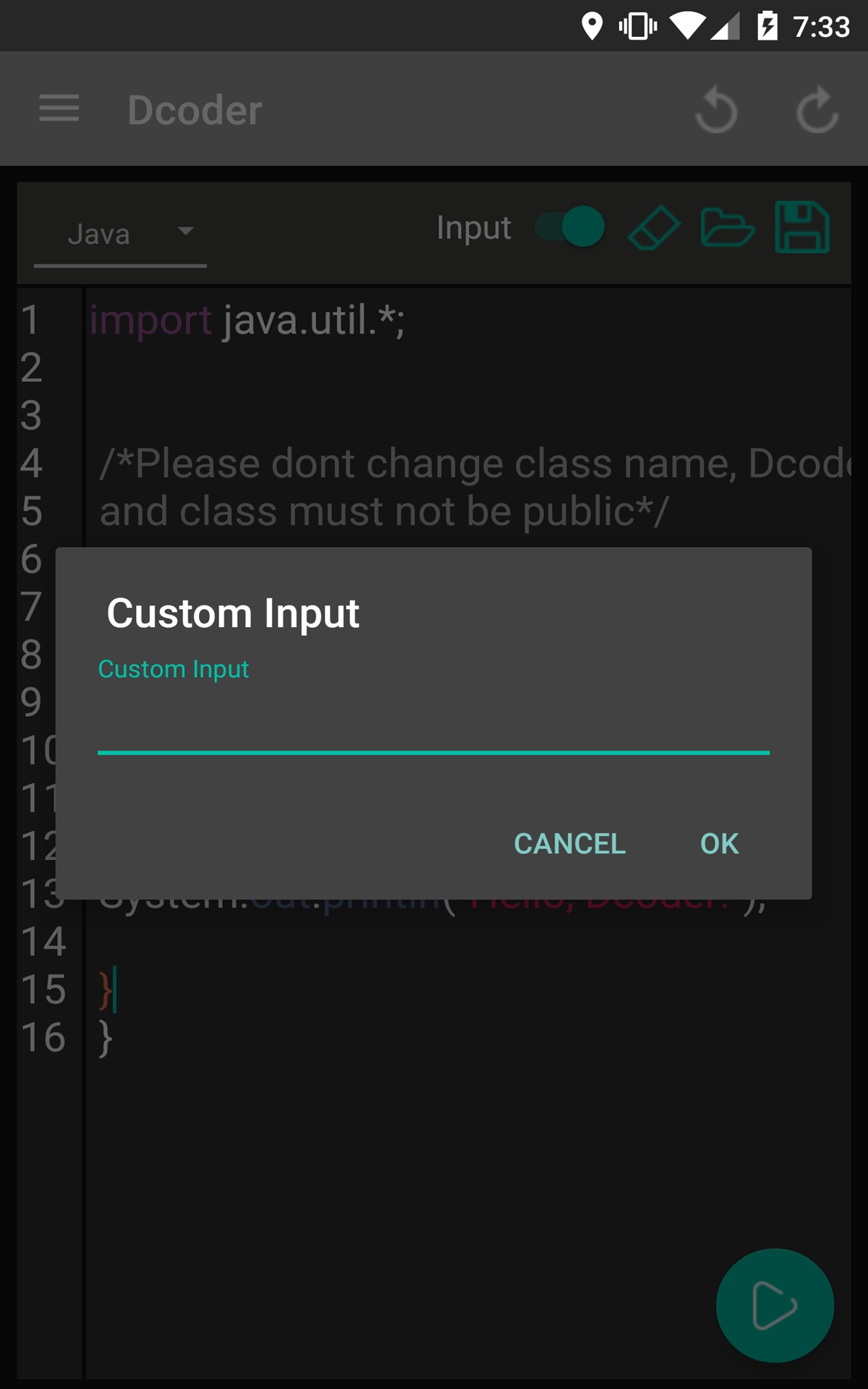The height and width of the screenshot is (1389, 868).
Task: Toggle the Input switch next to its label
Action: click(x=569, y=226)
